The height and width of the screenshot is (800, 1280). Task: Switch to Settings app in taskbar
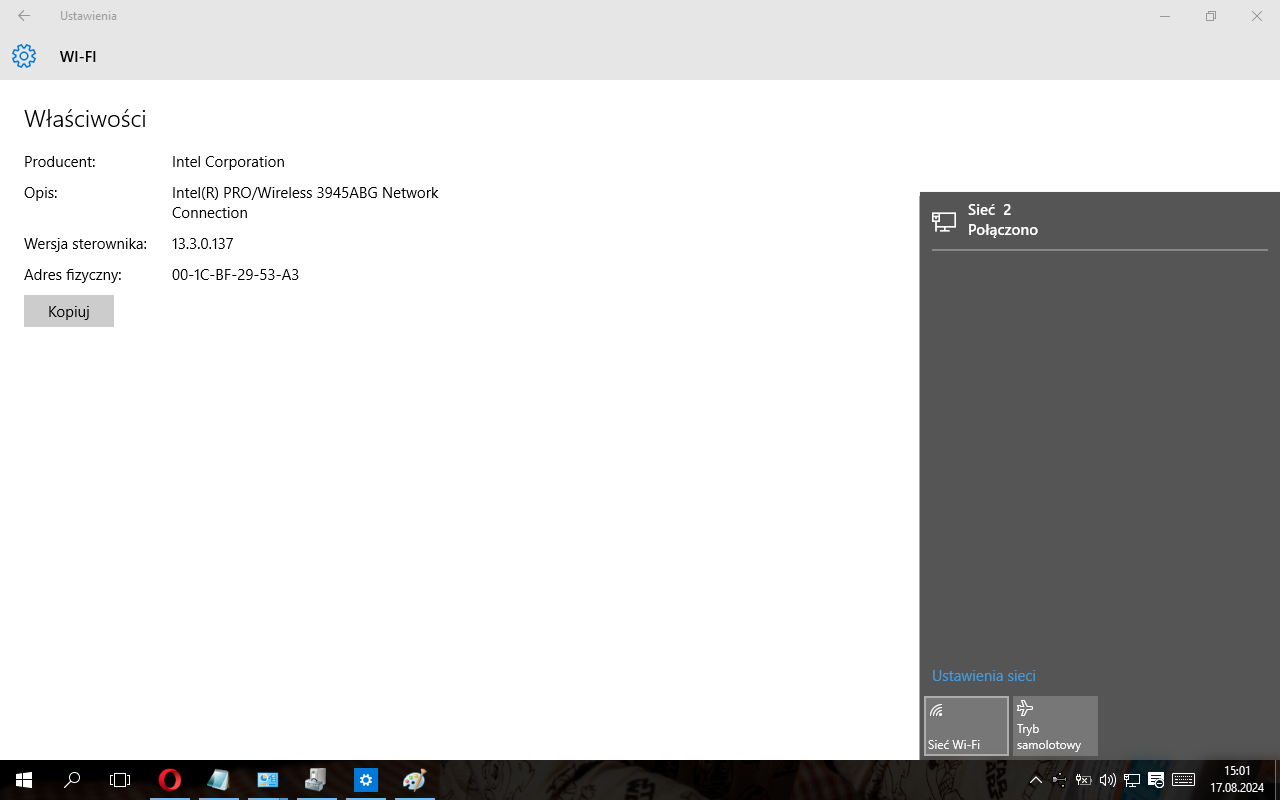point(366,780)
